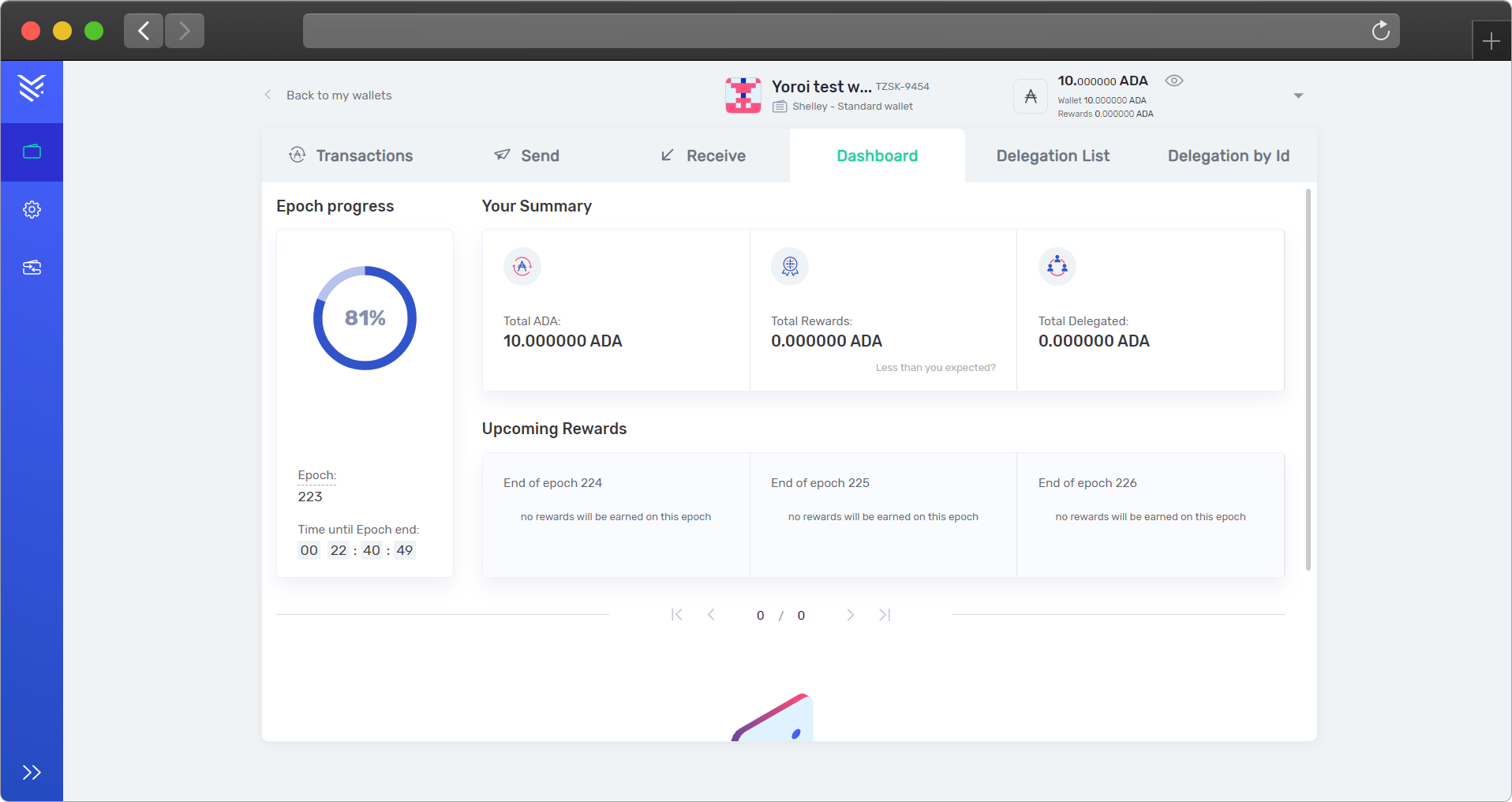Switch to Delegation List tab
The image size is (1512, 802).
[x=1053, y=156]
